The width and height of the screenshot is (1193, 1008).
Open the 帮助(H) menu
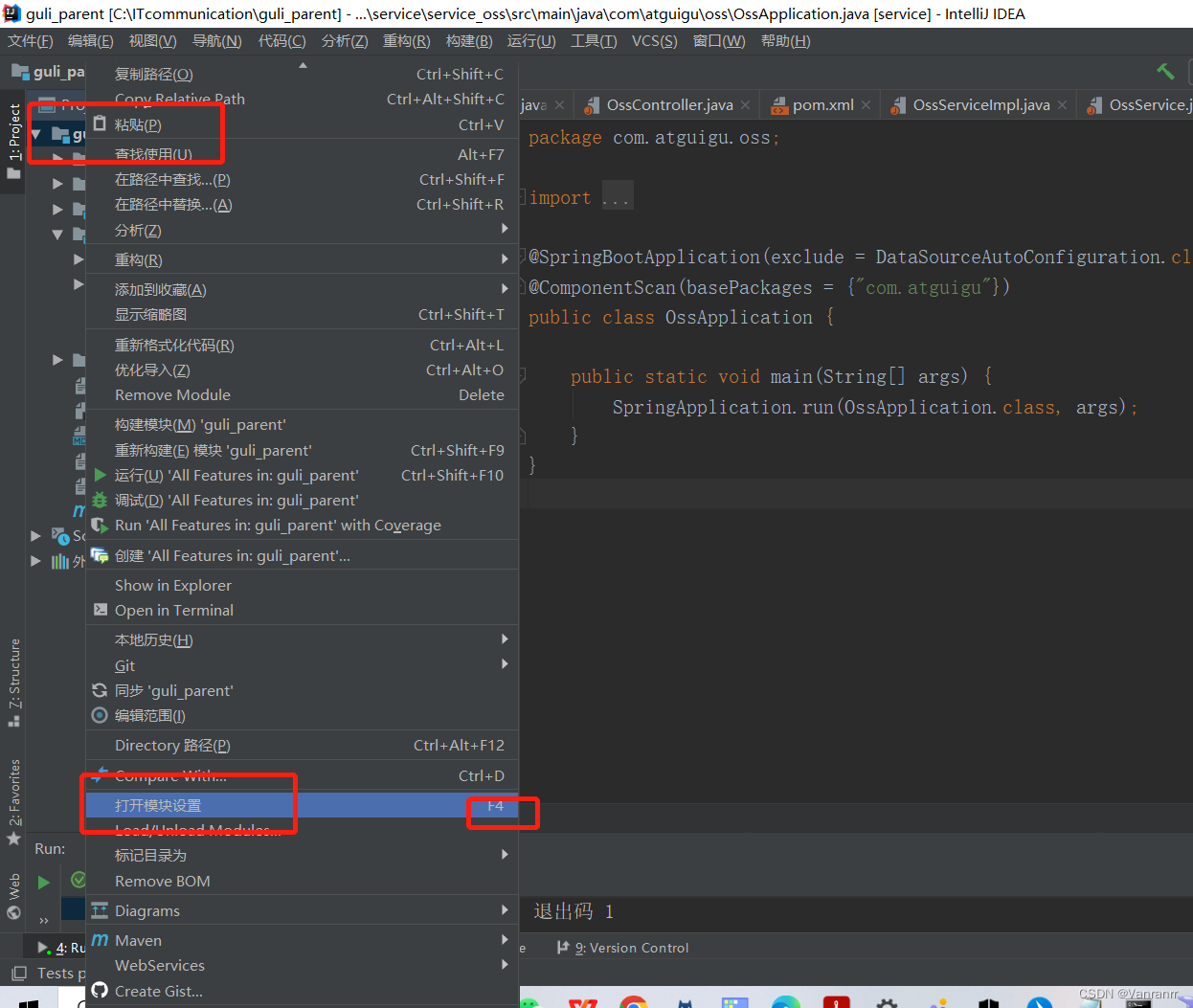coord(785,40)
